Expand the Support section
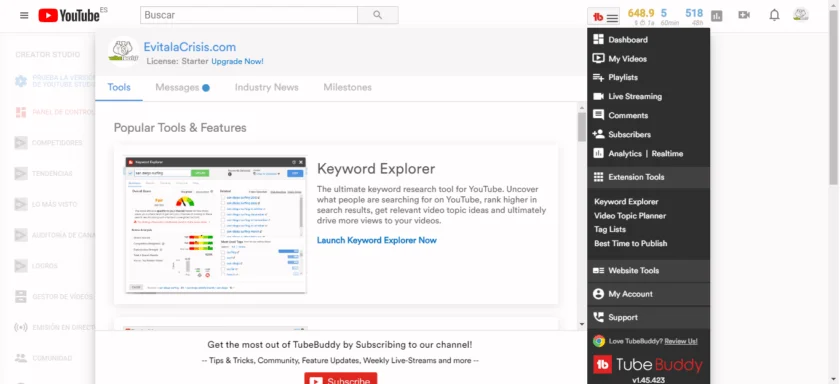This screenshot has width=840, height=384. 648,317
